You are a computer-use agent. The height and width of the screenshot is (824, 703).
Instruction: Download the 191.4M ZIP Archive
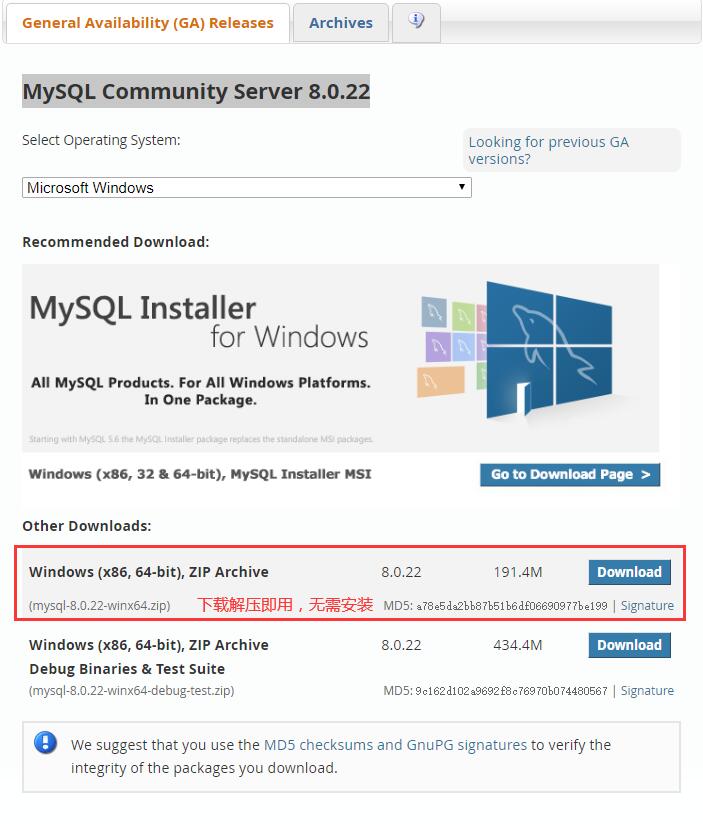point(629,572)
